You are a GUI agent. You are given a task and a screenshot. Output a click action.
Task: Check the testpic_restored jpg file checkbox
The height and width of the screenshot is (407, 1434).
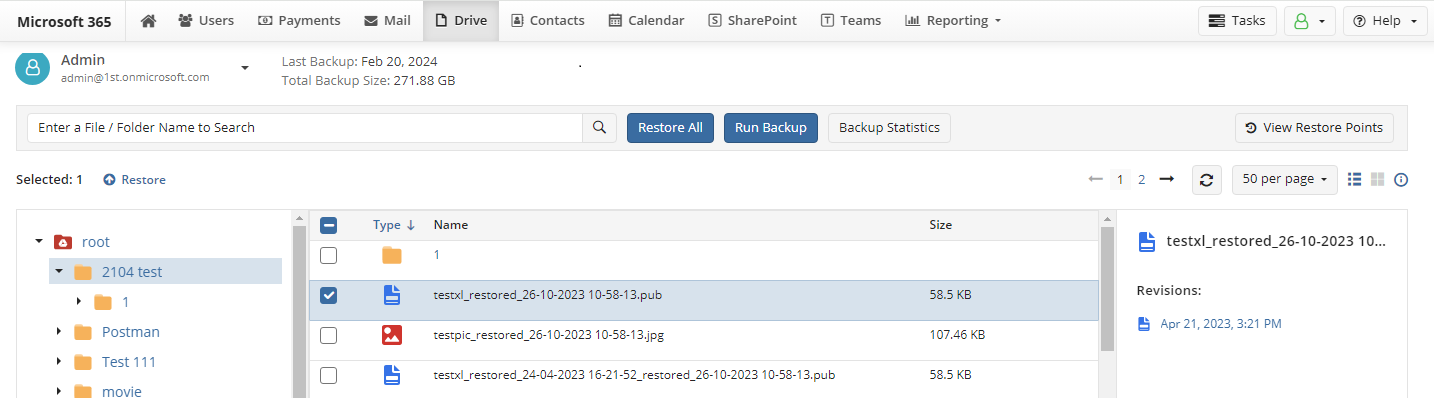coord(328,336)
